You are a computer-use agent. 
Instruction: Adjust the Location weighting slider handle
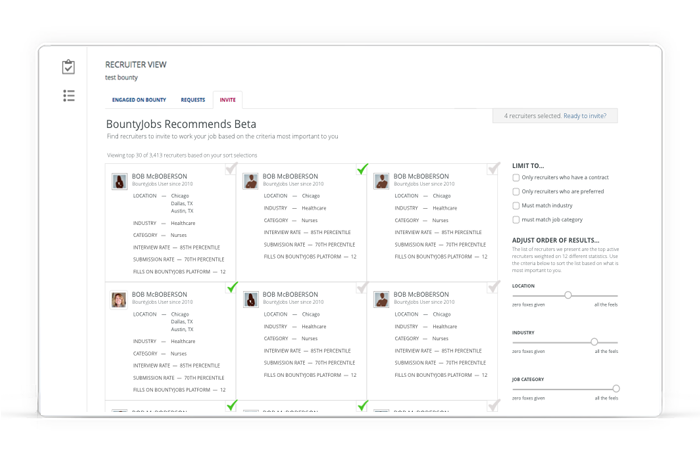[x=568, y=295]
